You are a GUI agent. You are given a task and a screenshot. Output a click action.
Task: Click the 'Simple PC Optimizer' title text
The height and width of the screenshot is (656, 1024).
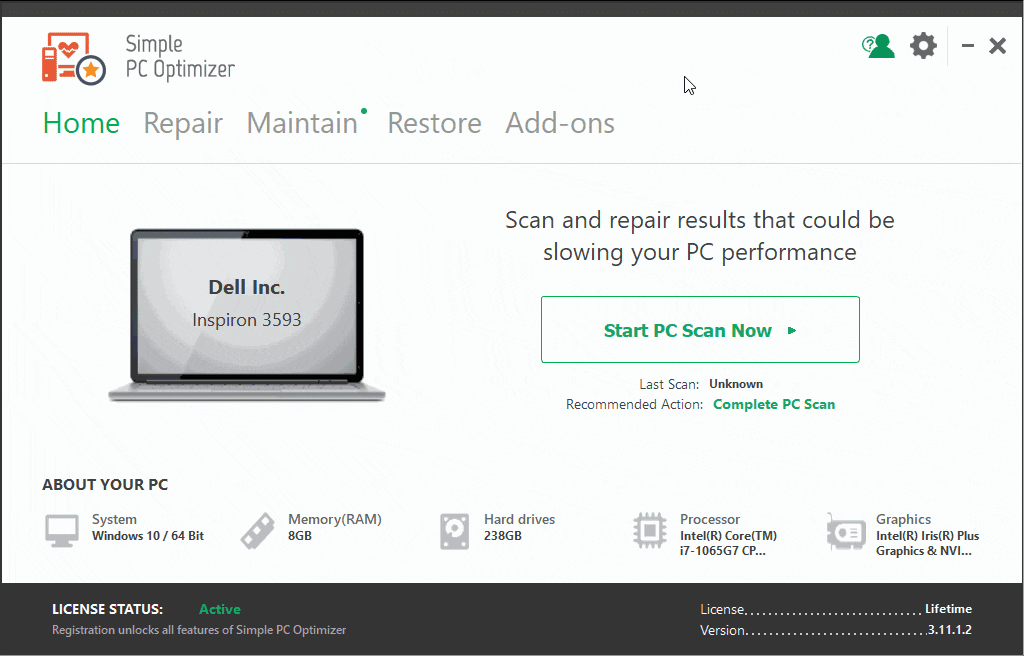(180, 57)
